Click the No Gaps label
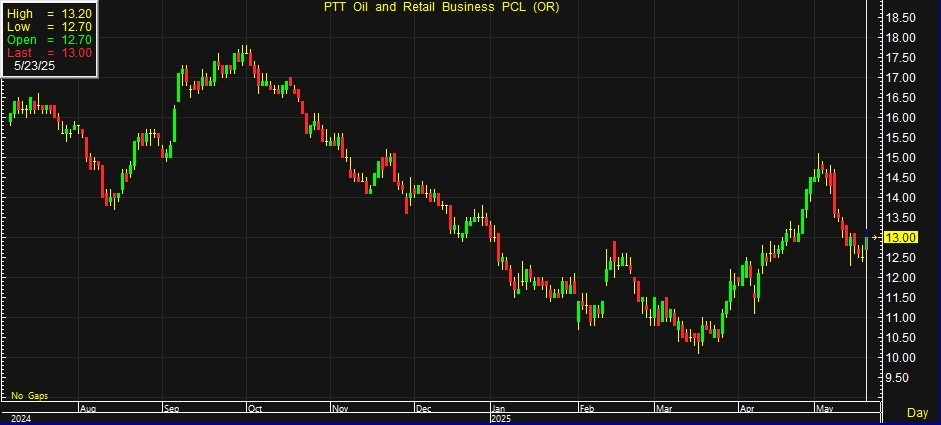941x425 pixels. point(29,396)
